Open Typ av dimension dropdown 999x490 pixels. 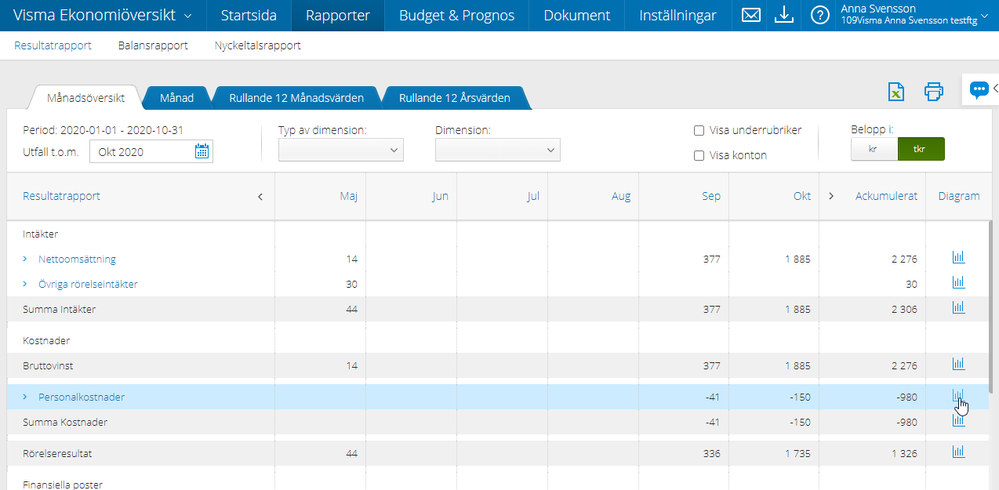click(x=340, y=150)
